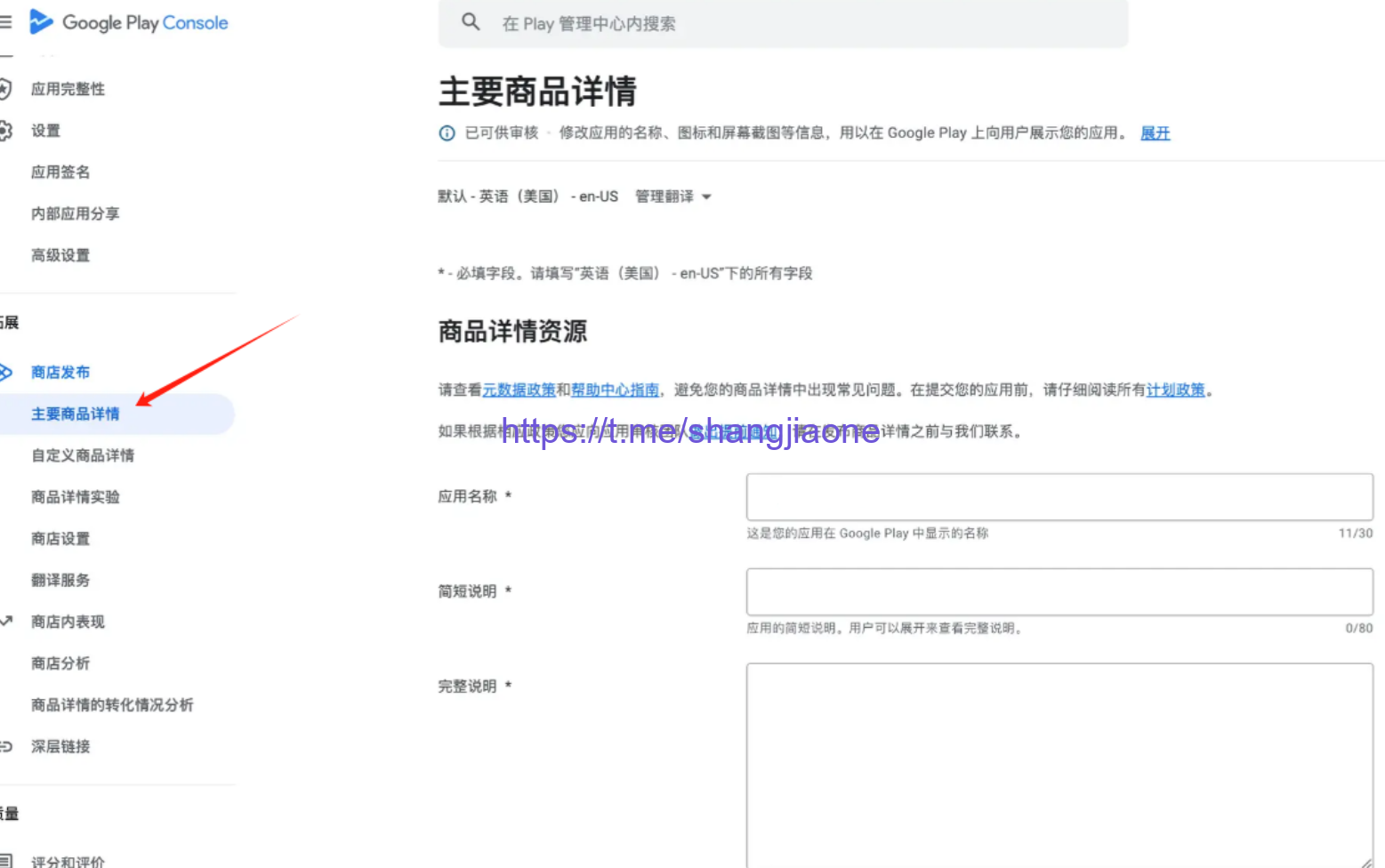Click the 设置 gear icon

pyautogui.click(x=4, y=131)
